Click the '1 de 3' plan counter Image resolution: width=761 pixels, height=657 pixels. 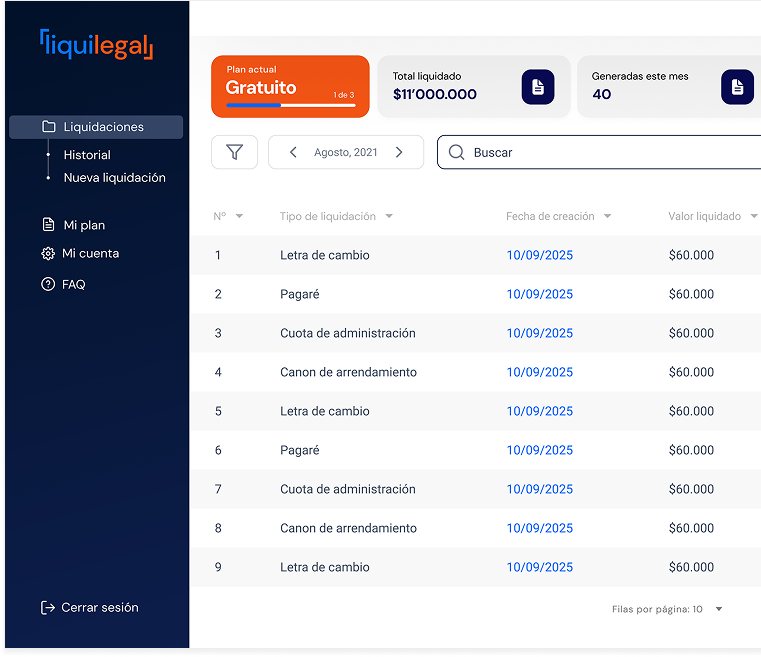pyautogui.click(x=344, y=95)
